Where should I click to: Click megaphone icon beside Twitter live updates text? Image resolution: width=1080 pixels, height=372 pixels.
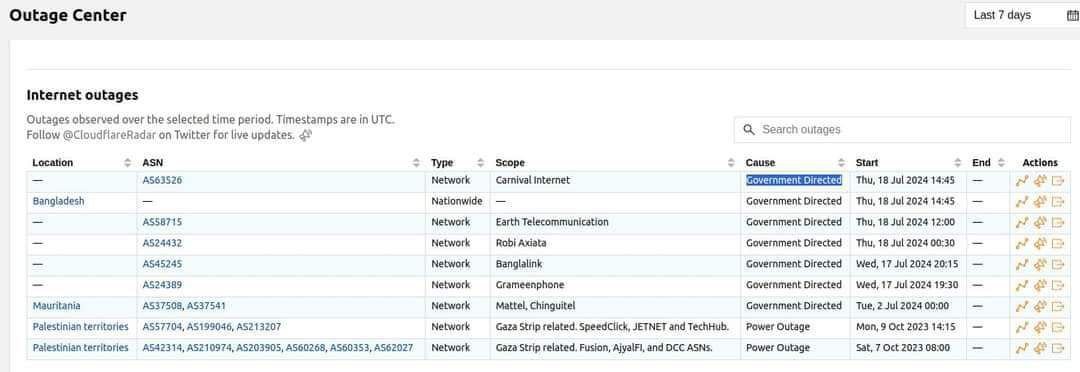coord(305,136)
